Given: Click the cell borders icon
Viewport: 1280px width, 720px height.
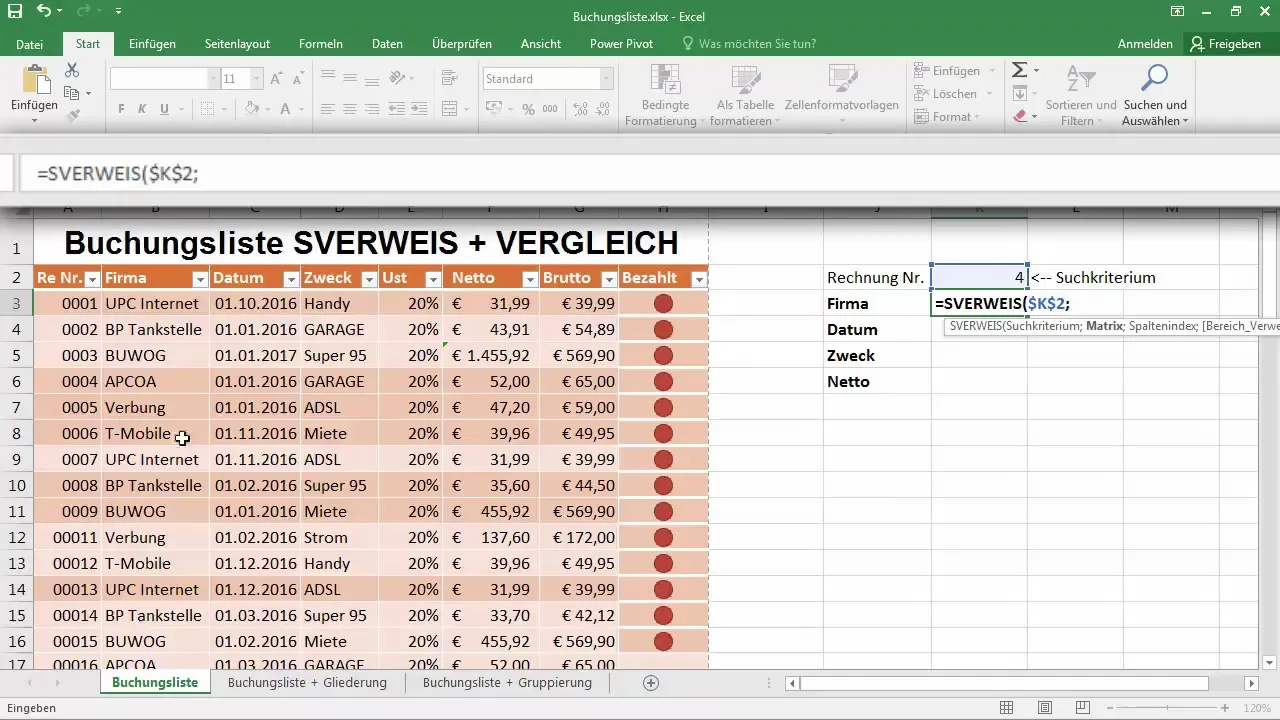Looking at the screenshot, I should (x=206, y=109).
